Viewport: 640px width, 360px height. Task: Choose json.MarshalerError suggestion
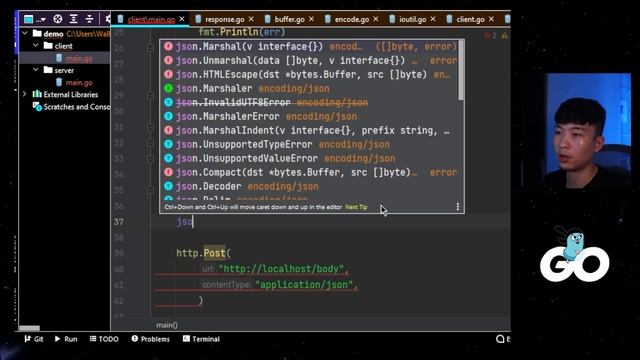point(309,116)
